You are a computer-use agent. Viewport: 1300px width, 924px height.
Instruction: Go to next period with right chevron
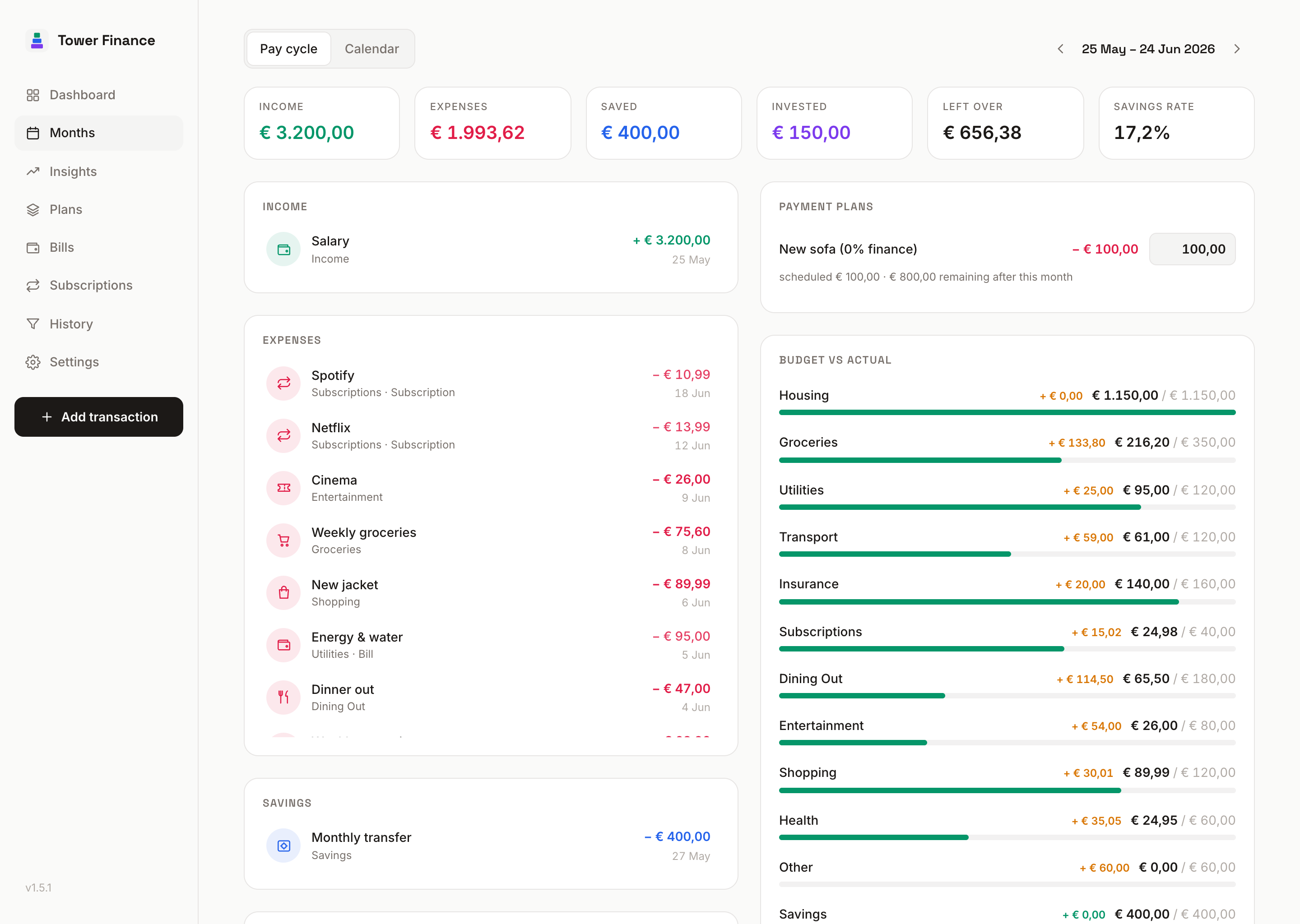point(1236,49)
